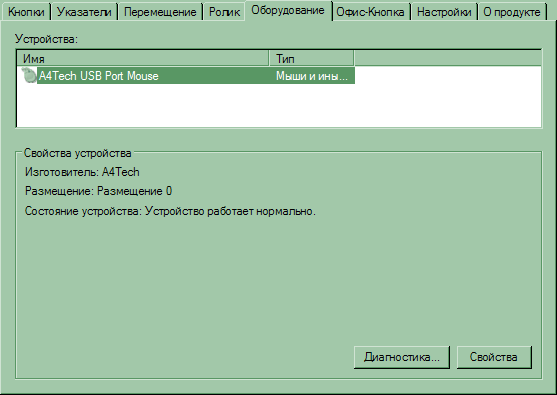Click the empty white area of the devices list
The width and height of the screenshot is (557, 395).
pyautogui.click(x=279, y=105)
